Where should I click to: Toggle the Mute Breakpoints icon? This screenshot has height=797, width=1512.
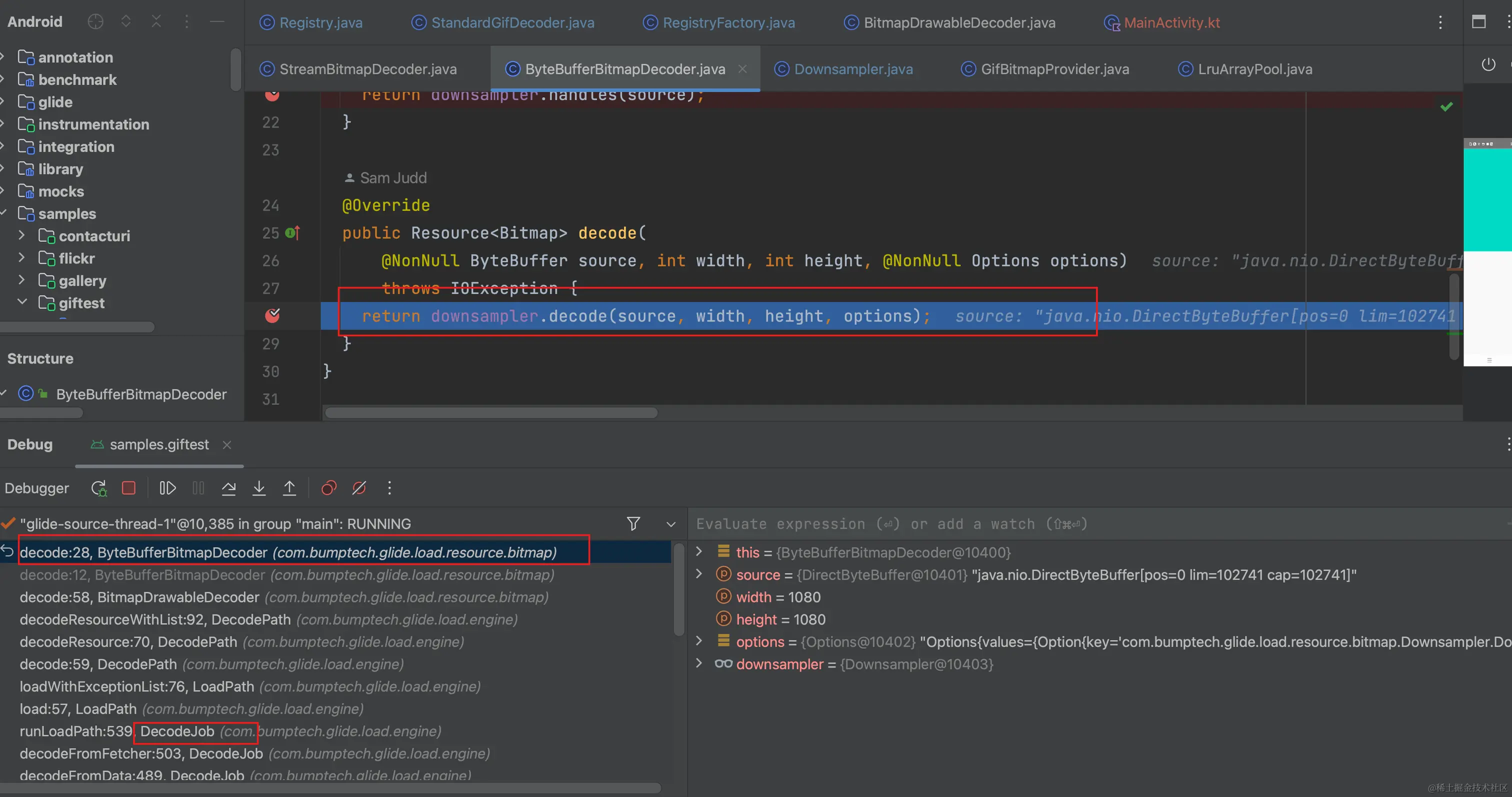(359, 487)
